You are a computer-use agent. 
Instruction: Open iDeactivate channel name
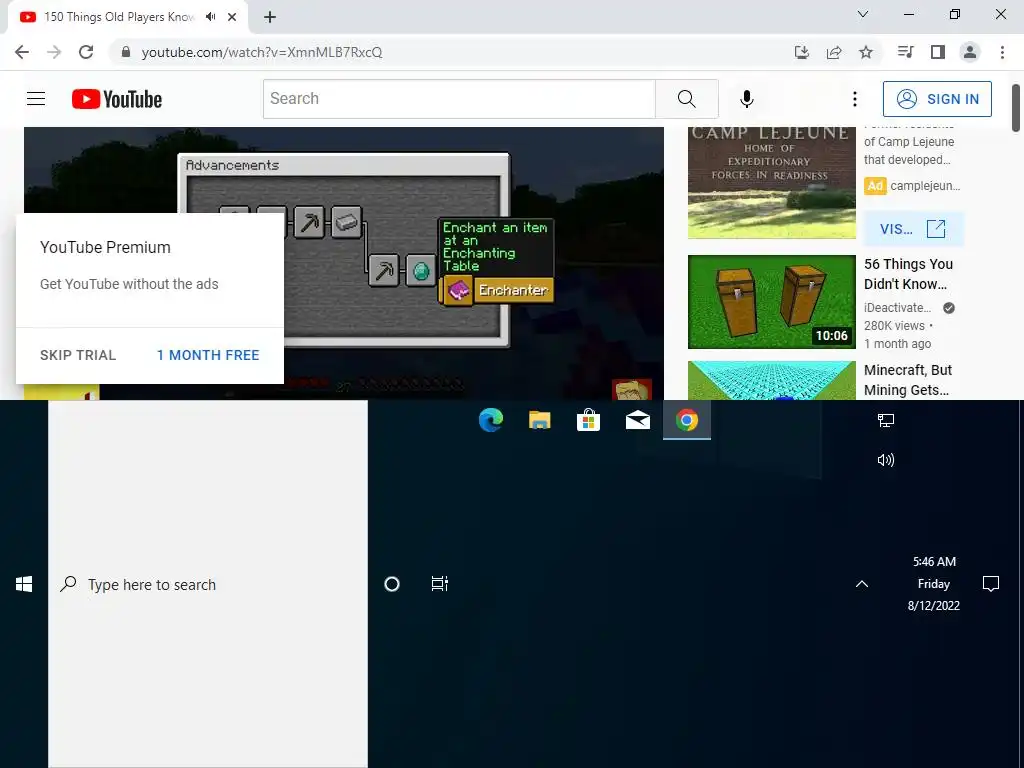[x=897, y=308]
